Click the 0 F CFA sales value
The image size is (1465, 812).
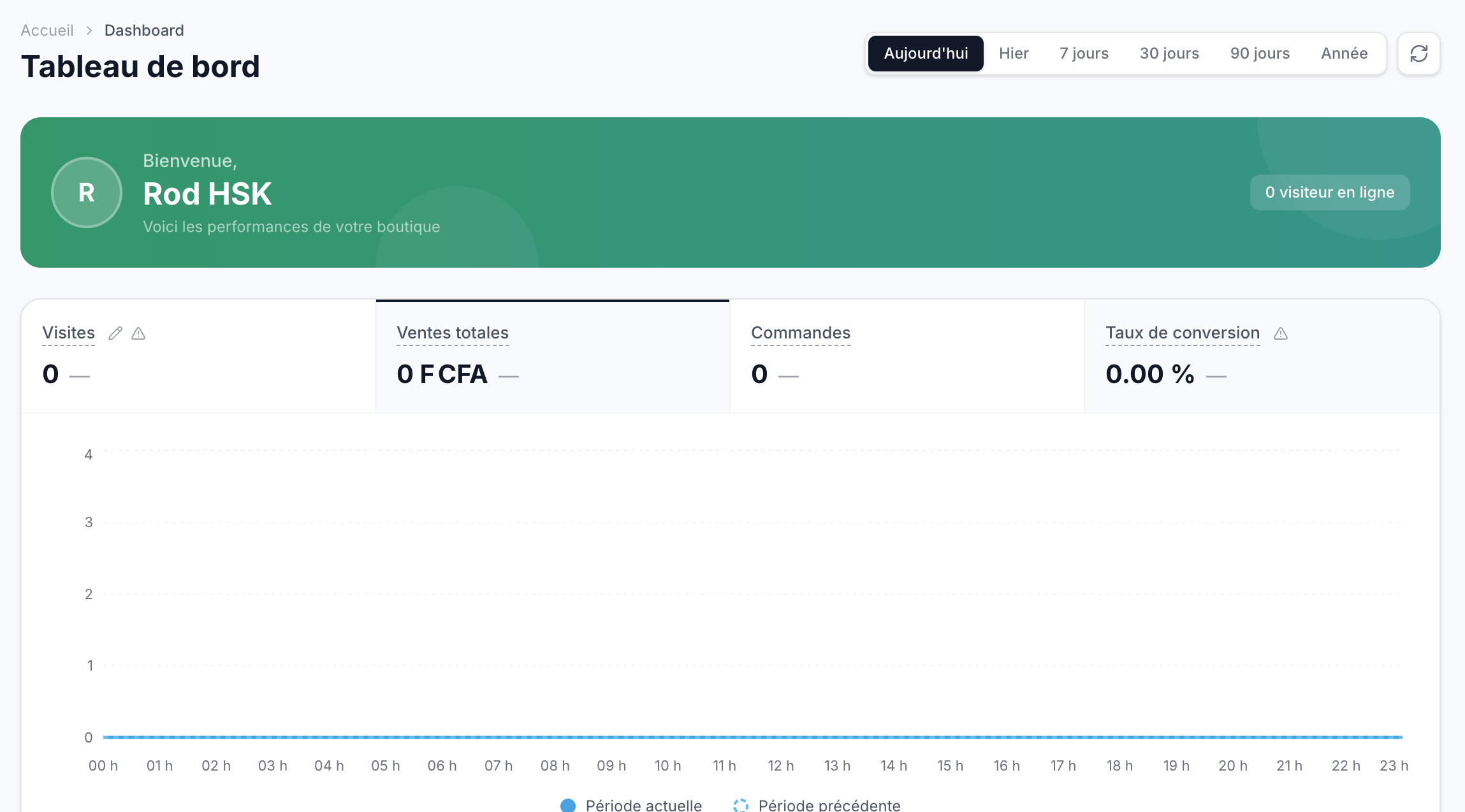click(x=442, y=374)
